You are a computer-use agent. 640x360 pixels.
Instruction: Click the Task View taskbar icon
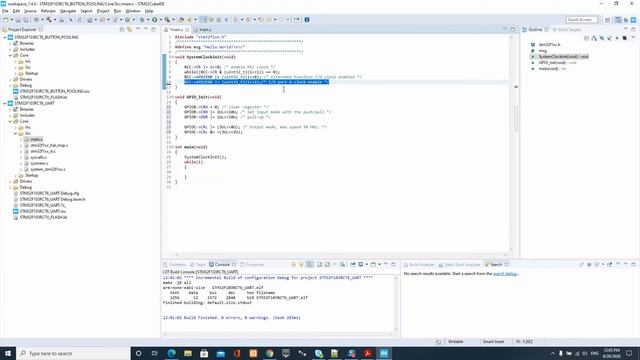tap(155, 353)
